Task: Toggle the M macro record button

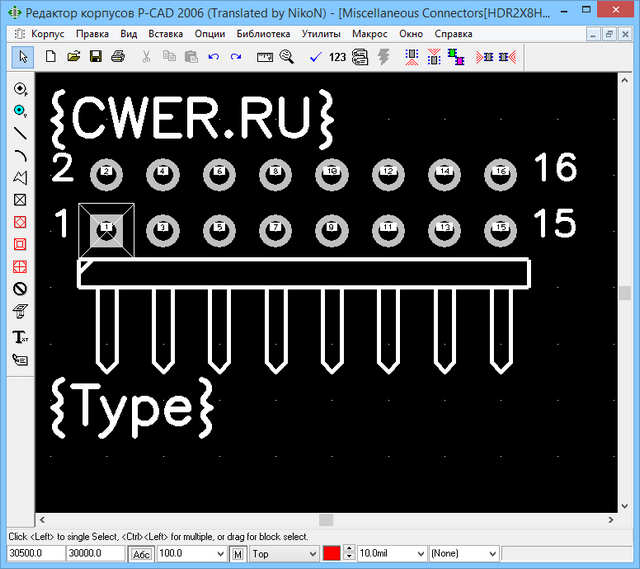Action: 238,553
